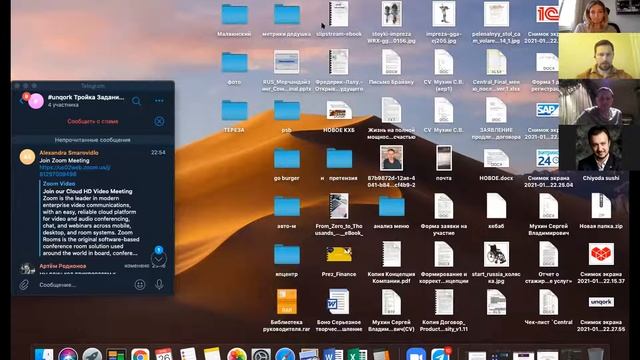Open Zoom from the Dock
640x360 pixels.
pos(416,355)
